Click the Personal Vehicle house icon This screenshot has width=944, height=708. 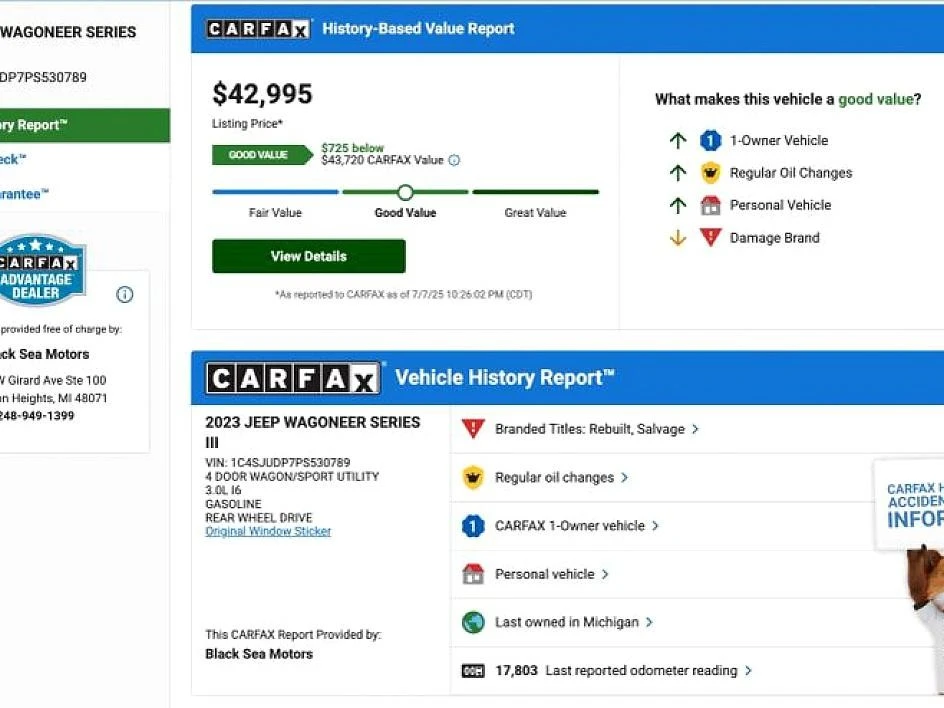point(710,205)
